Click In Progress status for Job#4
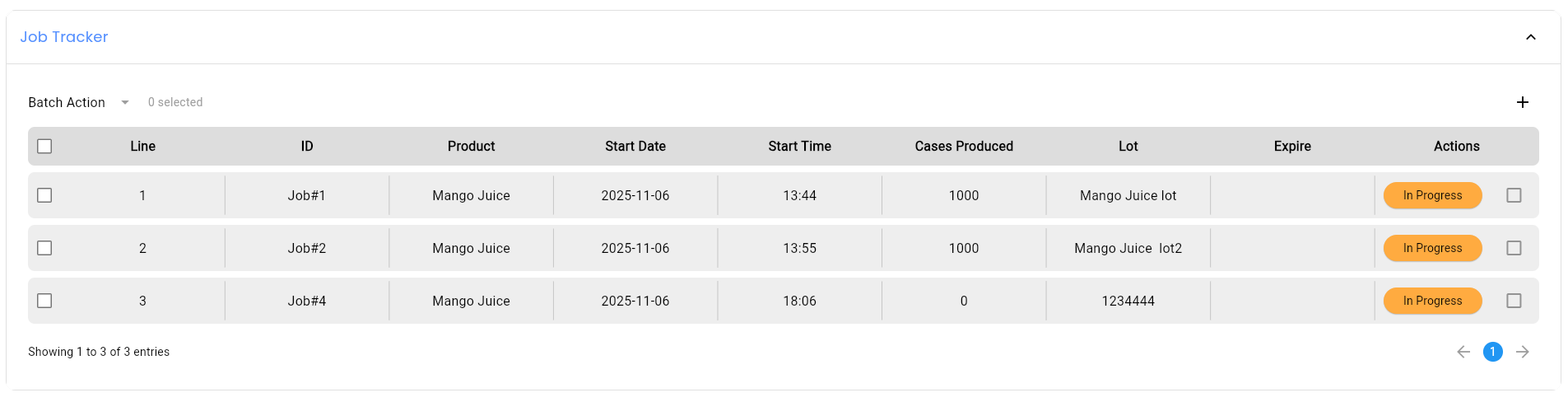The width and height of the screenshot is (1568, 402). (x=1432, y=301)
